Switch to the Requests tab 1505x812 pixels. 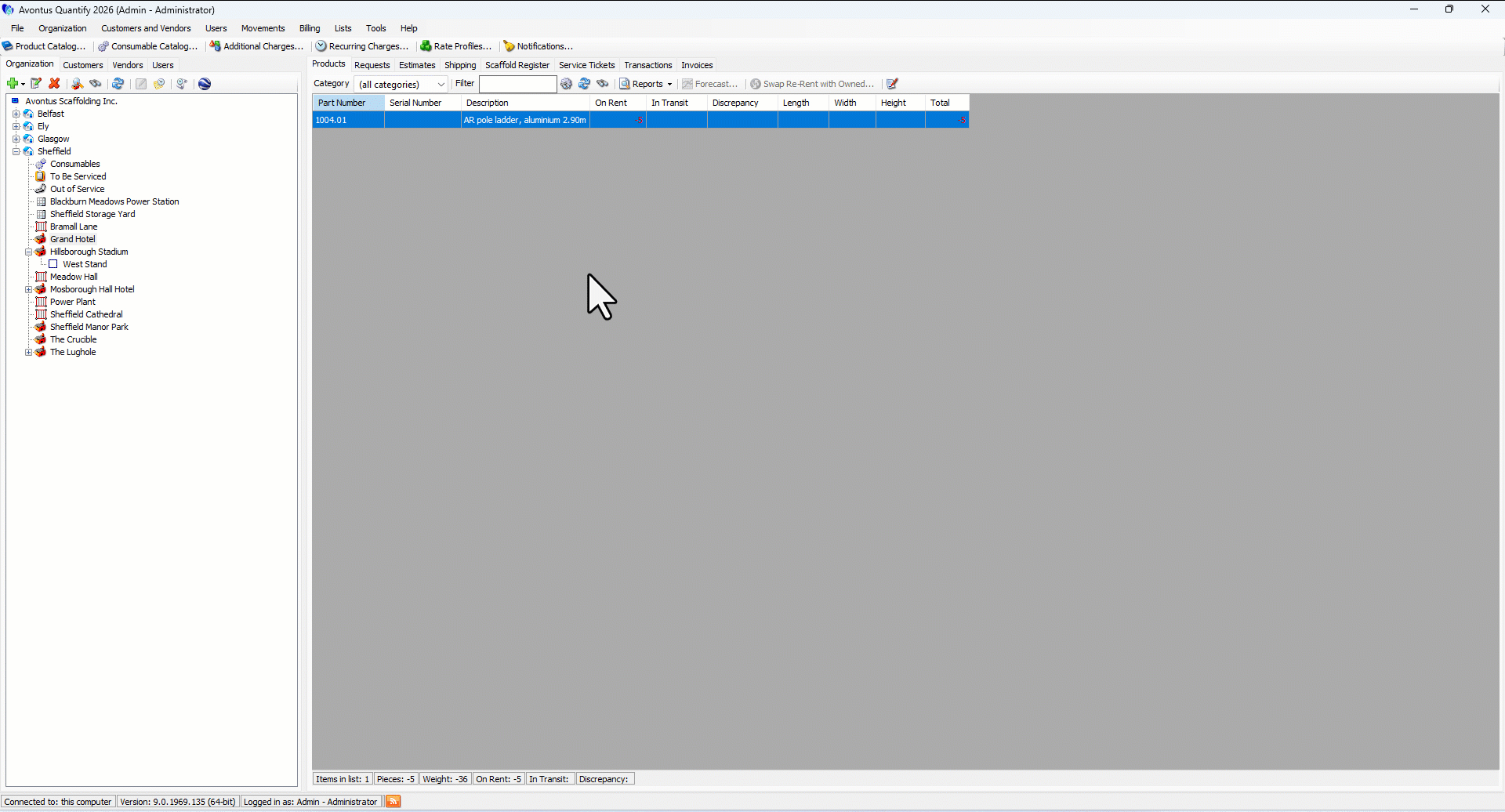click(372, 65)
